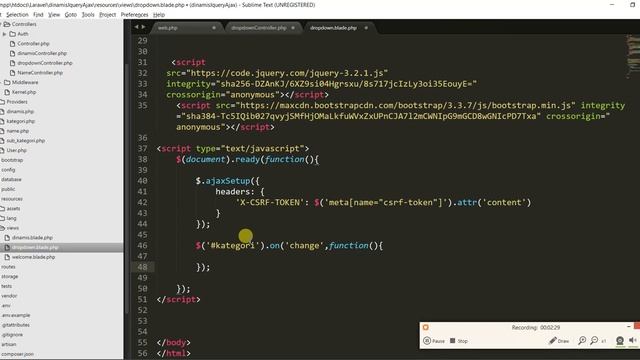Screen dimensions: 640x360
Task: Expand the vendor folder
Action: click(9, 296)
